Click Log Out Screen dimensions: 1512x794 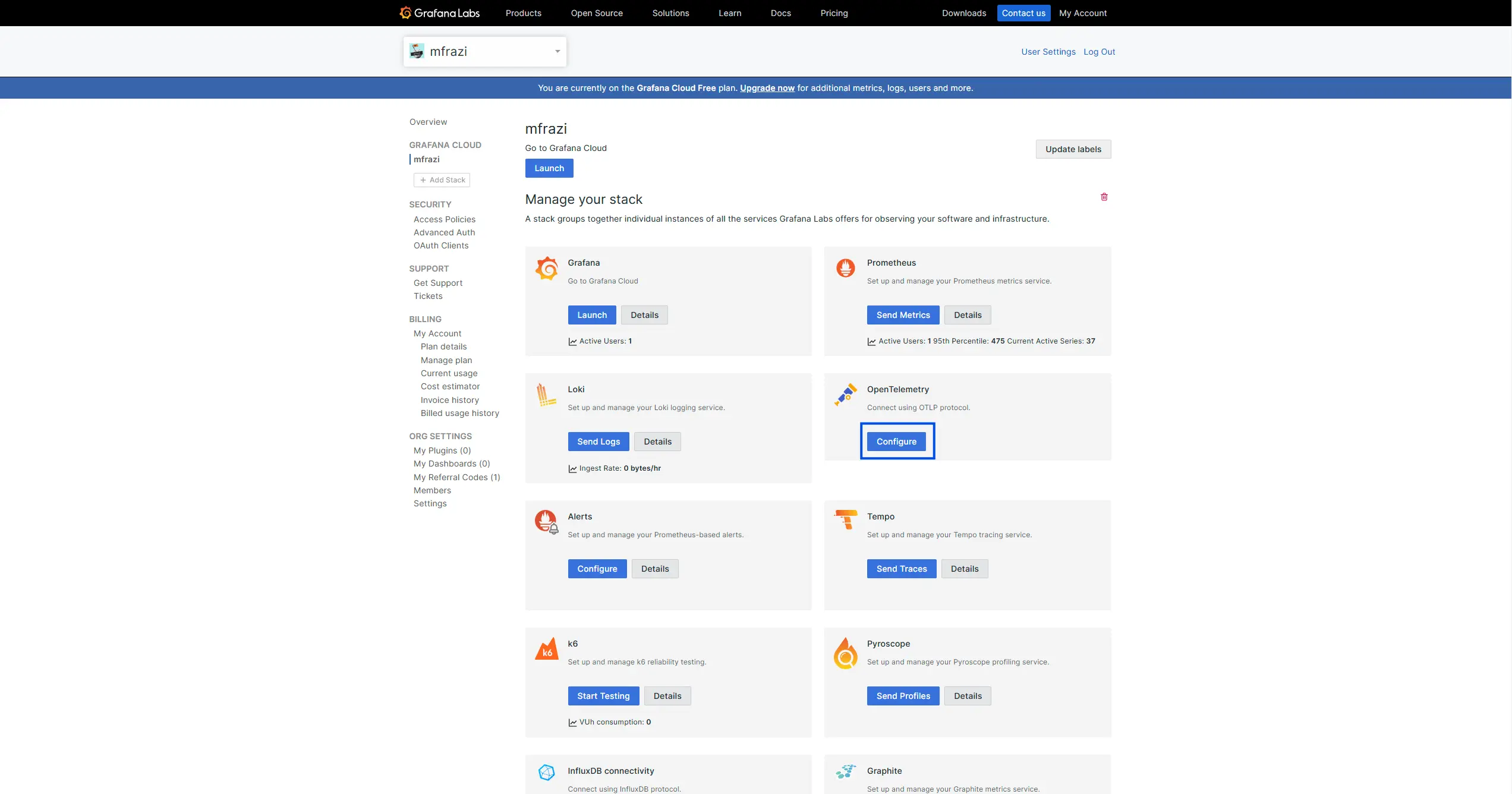tap(1099, 52)
